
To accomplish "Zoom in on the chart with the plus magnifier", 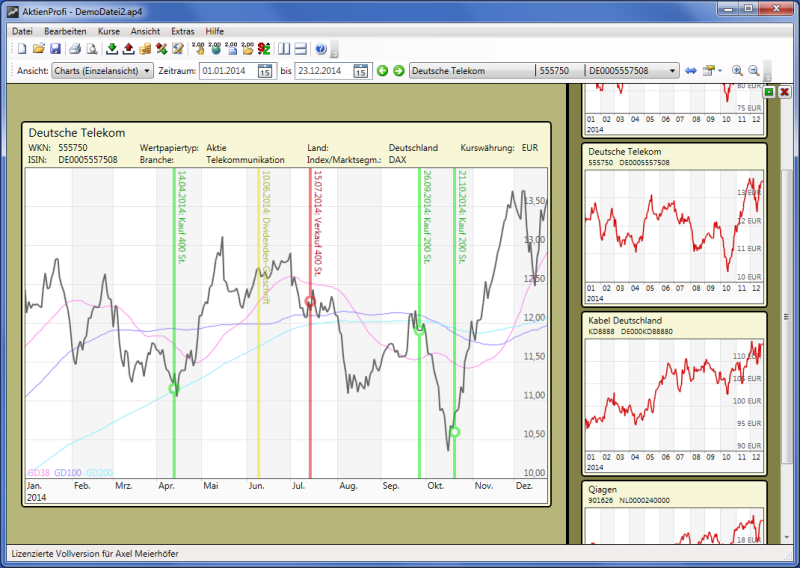I will pos(738,71).
